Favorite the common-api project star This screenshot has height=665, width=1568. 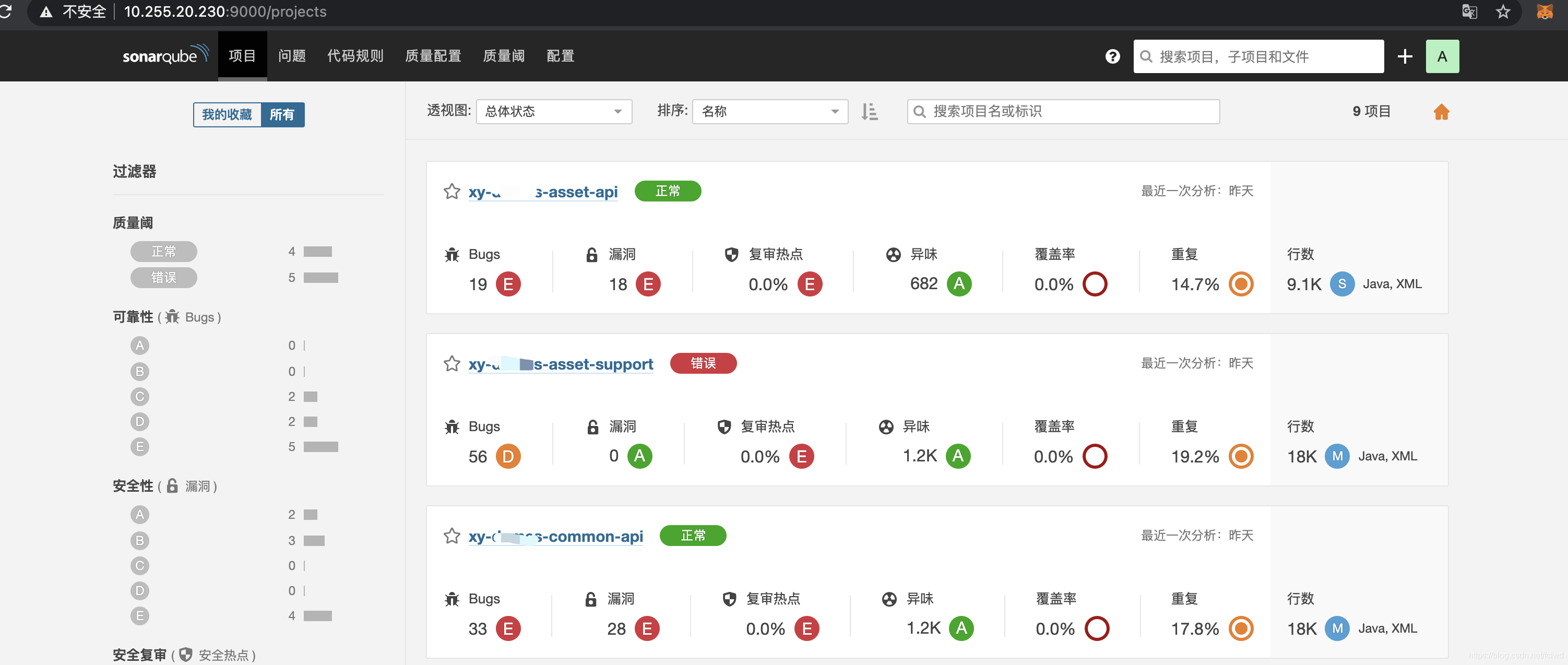pos(452,536)
